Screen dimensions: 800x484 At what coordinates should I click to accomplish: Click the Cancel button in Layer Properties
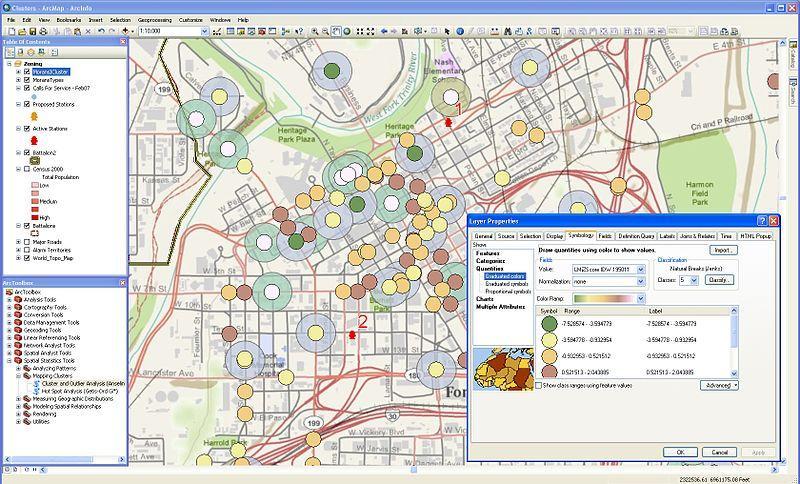719,452
